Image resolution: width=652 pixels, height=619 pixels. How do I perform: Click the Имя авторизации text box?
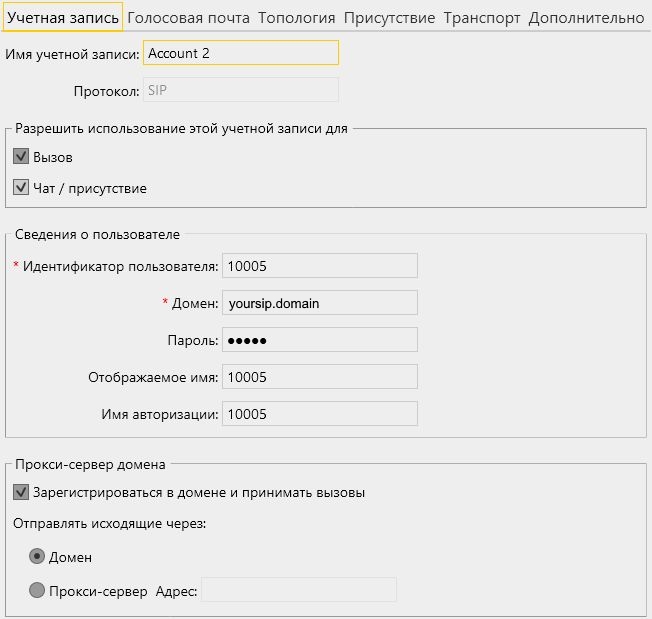pos(319,414)
